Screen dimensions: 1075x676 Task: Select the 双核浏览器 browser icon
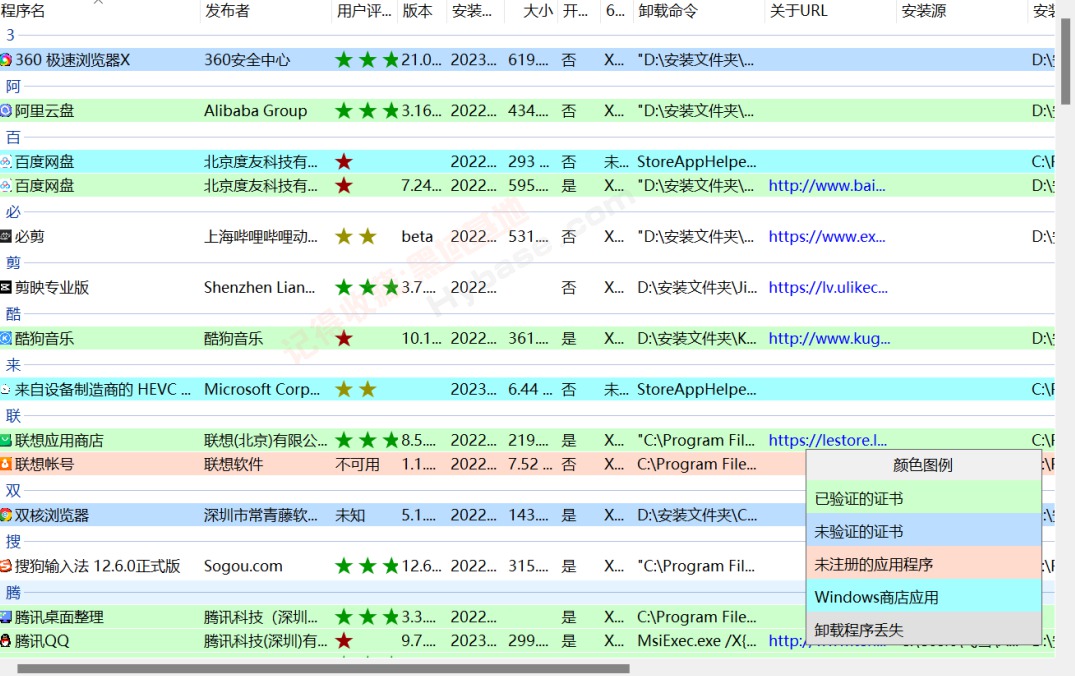(x=5, y=515)
